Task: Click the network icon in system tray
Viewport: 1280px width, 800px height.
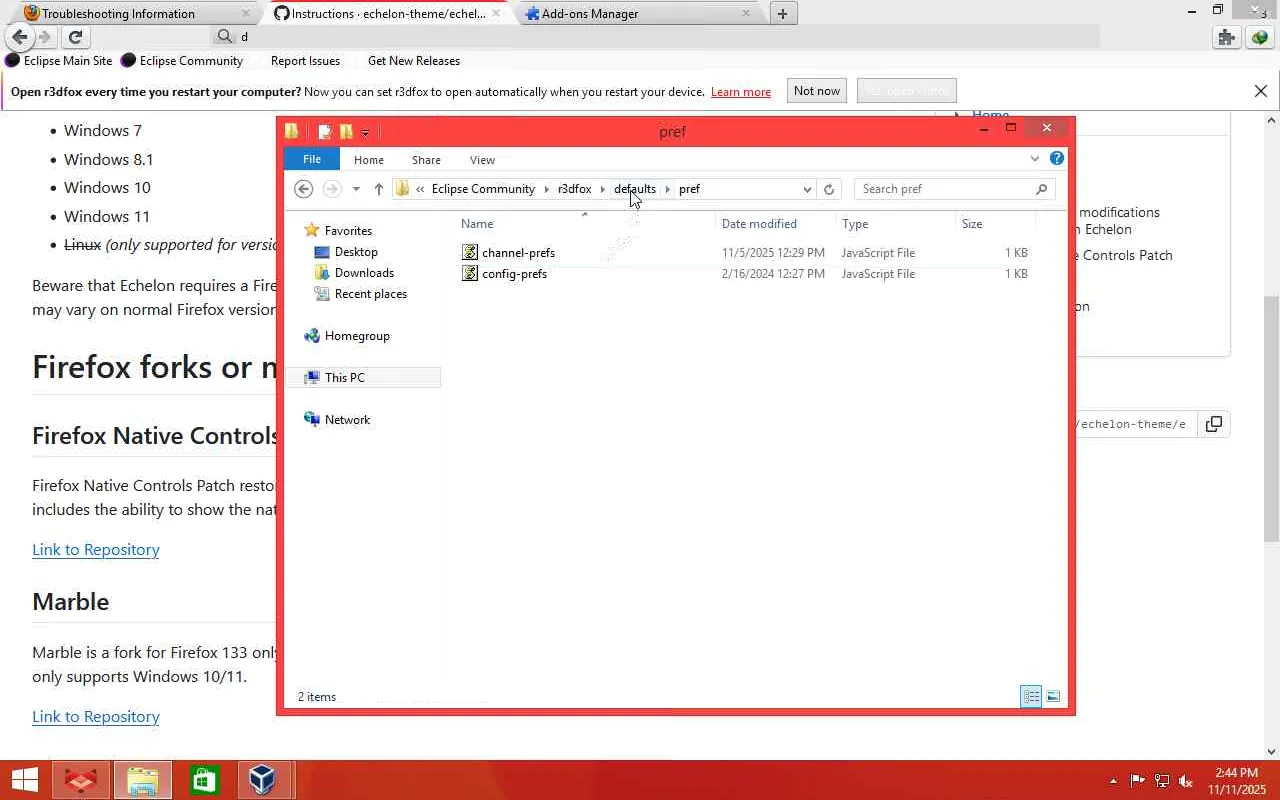Action: 1162,781
